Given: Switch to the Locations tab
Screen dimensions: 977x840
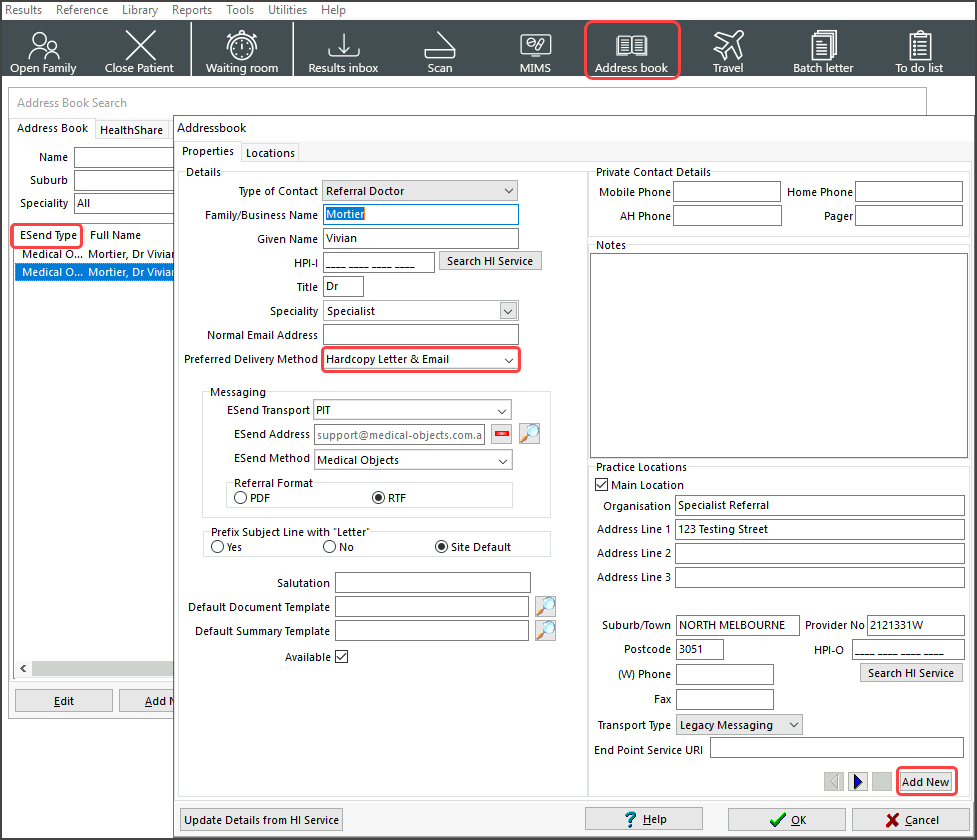Looking at the screenshot, I should (270, 153).
